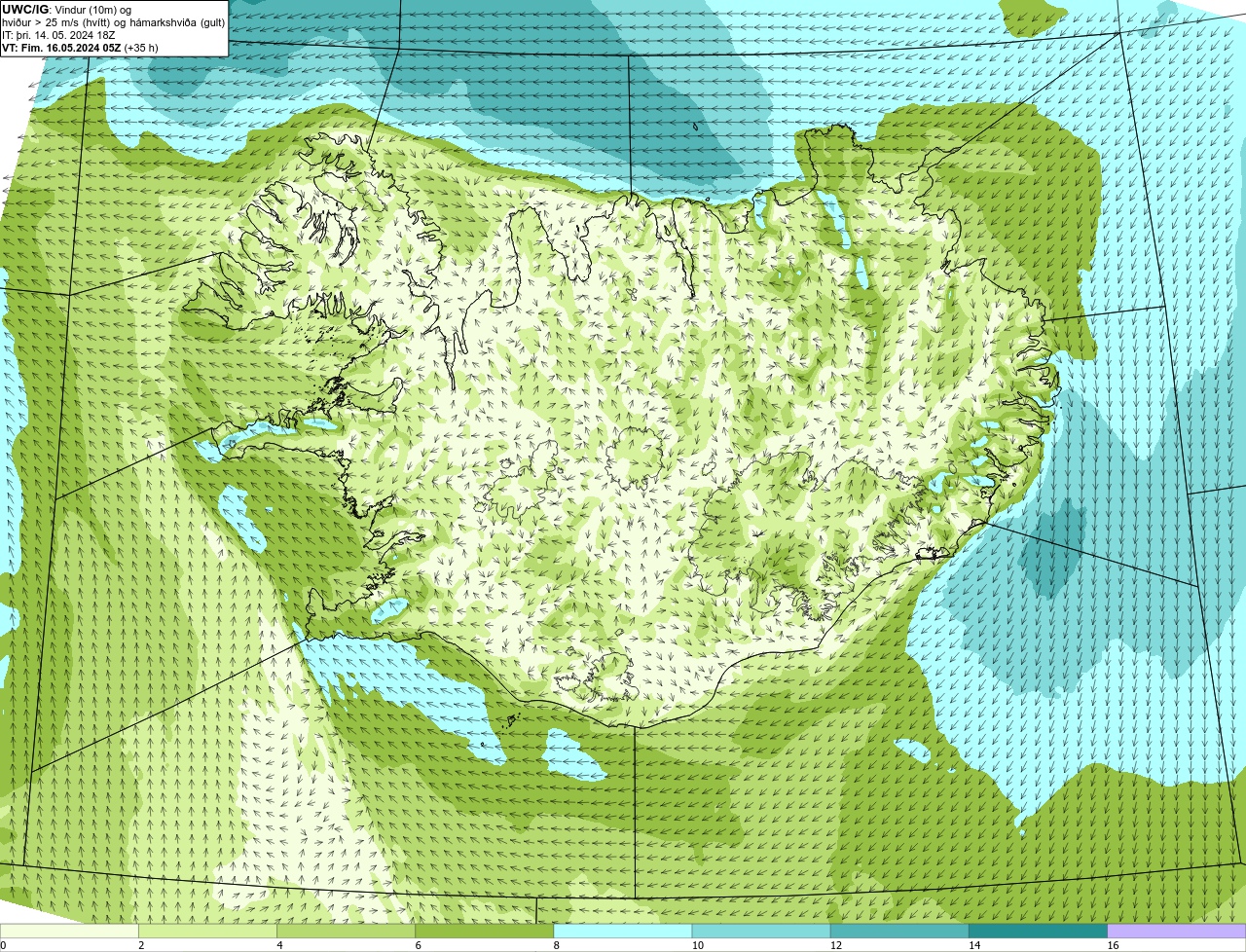Click the teal 12–14 legend swatch
This screenshot has height=952, width=1246.
(x=898, y=932)
